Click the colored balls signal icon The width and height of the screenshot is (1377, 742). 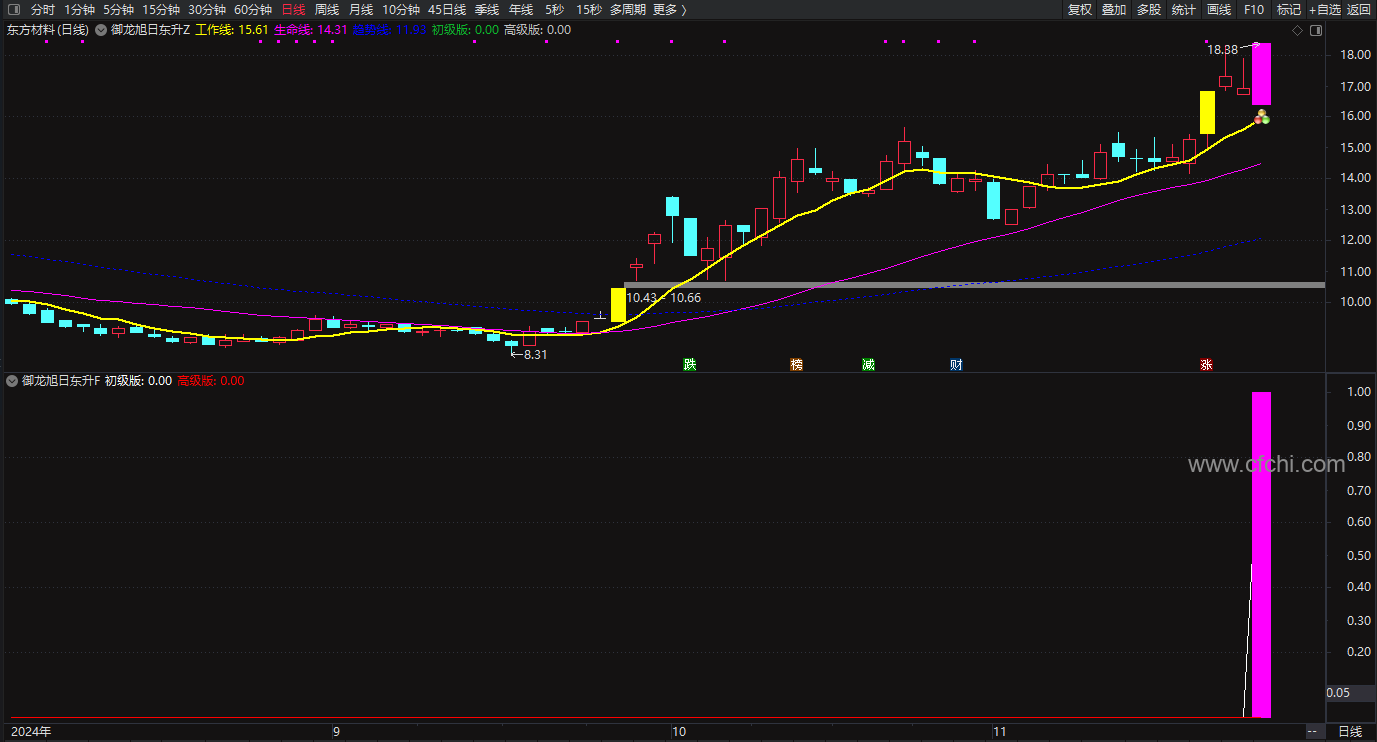click(1262, 118)
